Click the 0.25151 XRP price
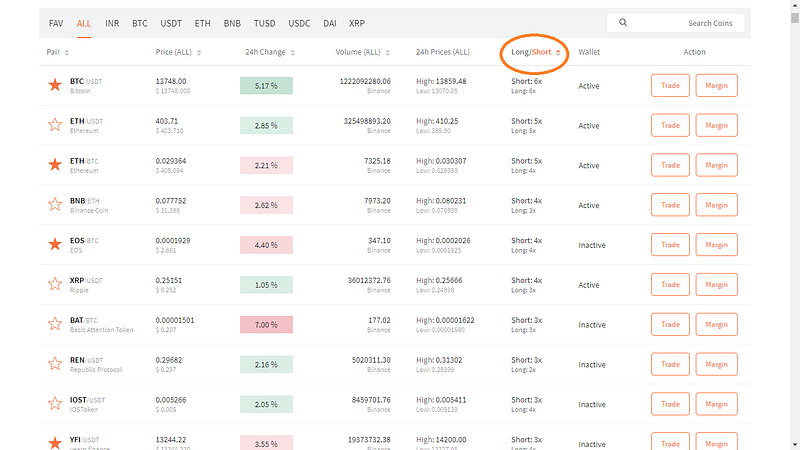The width and height of the screenshot is (800, 450). click(x=168, y=280)
